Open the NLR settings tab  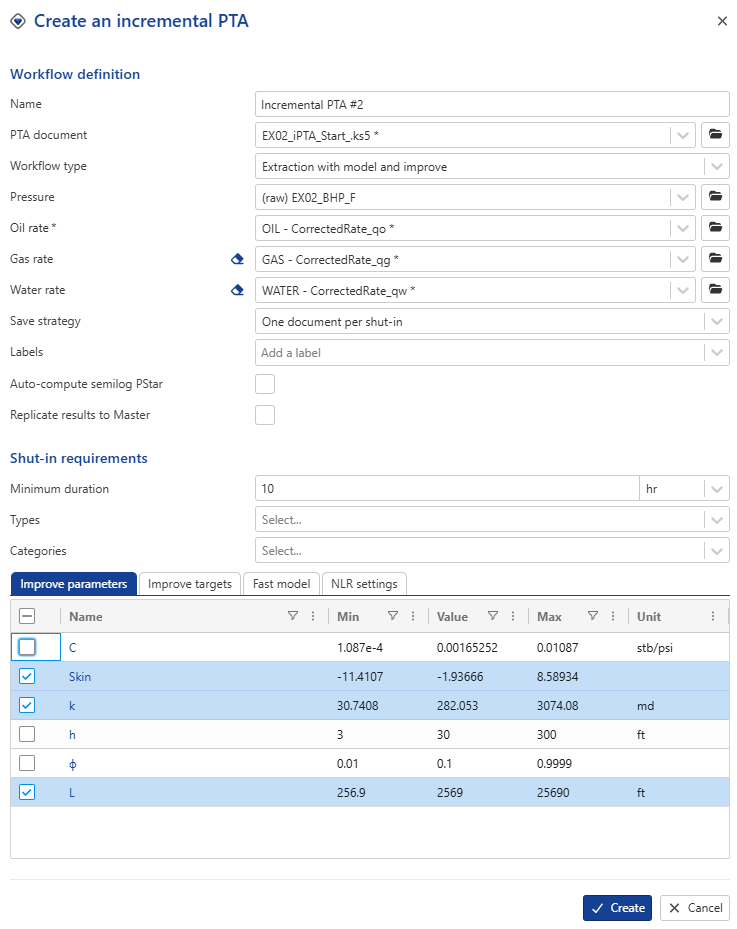364,584
